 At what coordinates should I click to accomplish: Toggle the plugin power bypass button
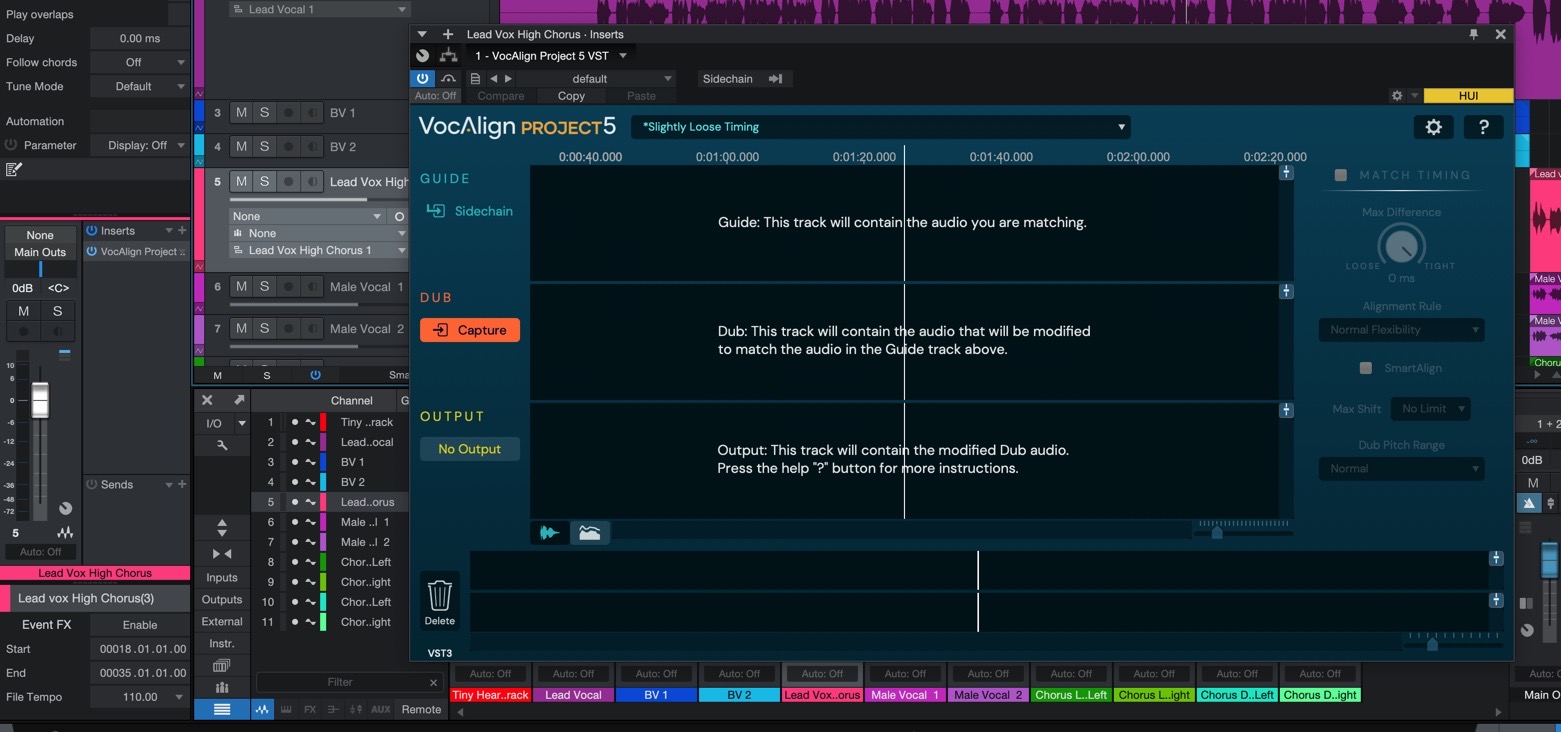422,78
